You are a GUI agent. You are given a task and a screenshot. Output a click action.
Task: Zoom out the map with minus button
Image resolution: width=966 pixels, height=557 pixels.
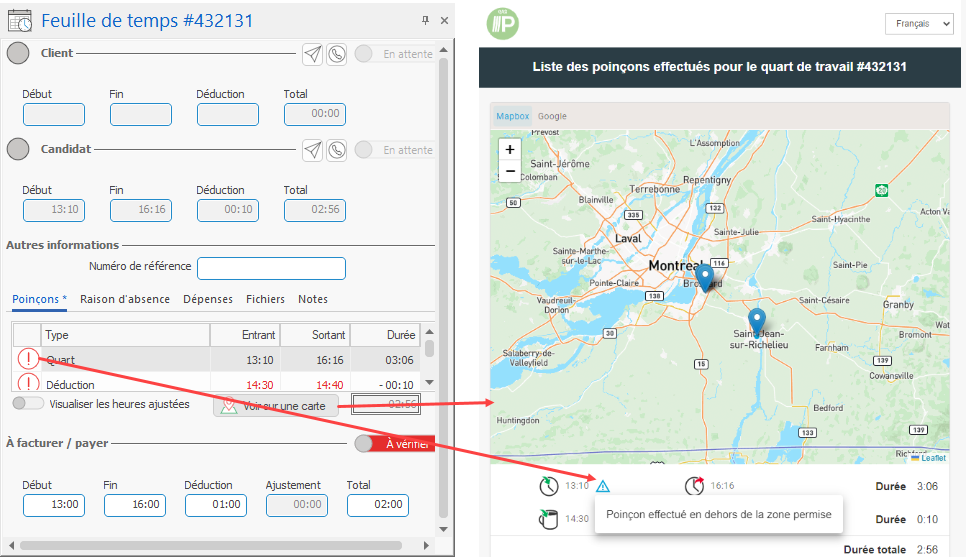pos(510,171)
